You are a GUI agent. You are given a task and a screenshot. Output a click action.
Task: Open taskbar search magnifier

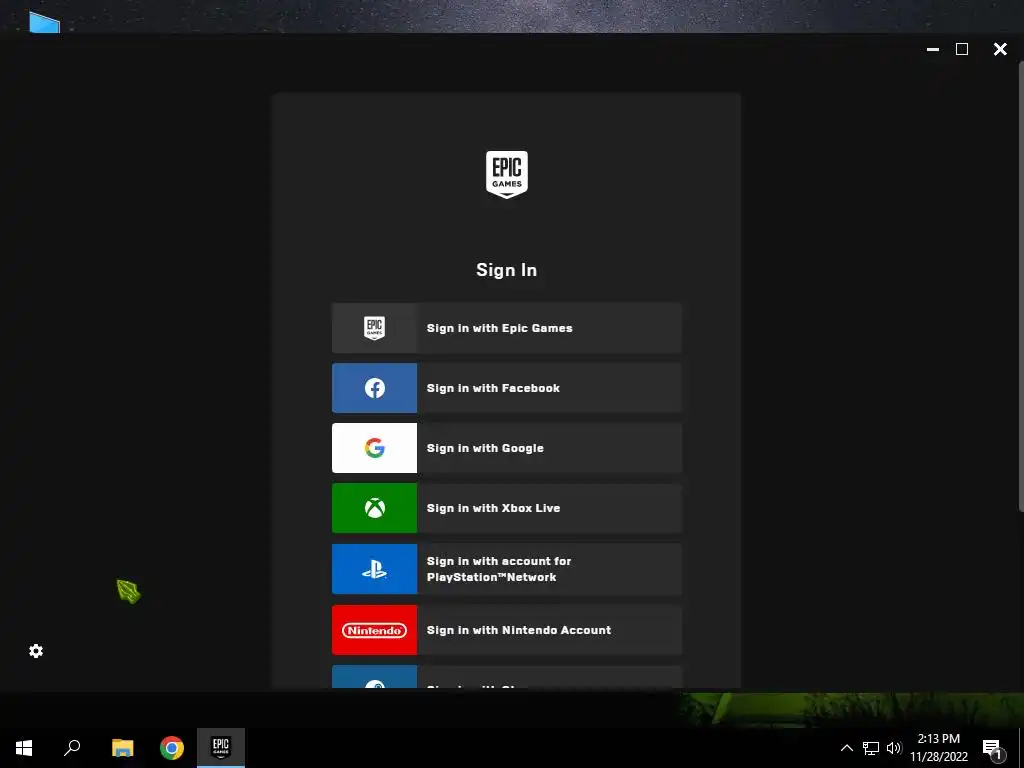[x=72, y=748]
